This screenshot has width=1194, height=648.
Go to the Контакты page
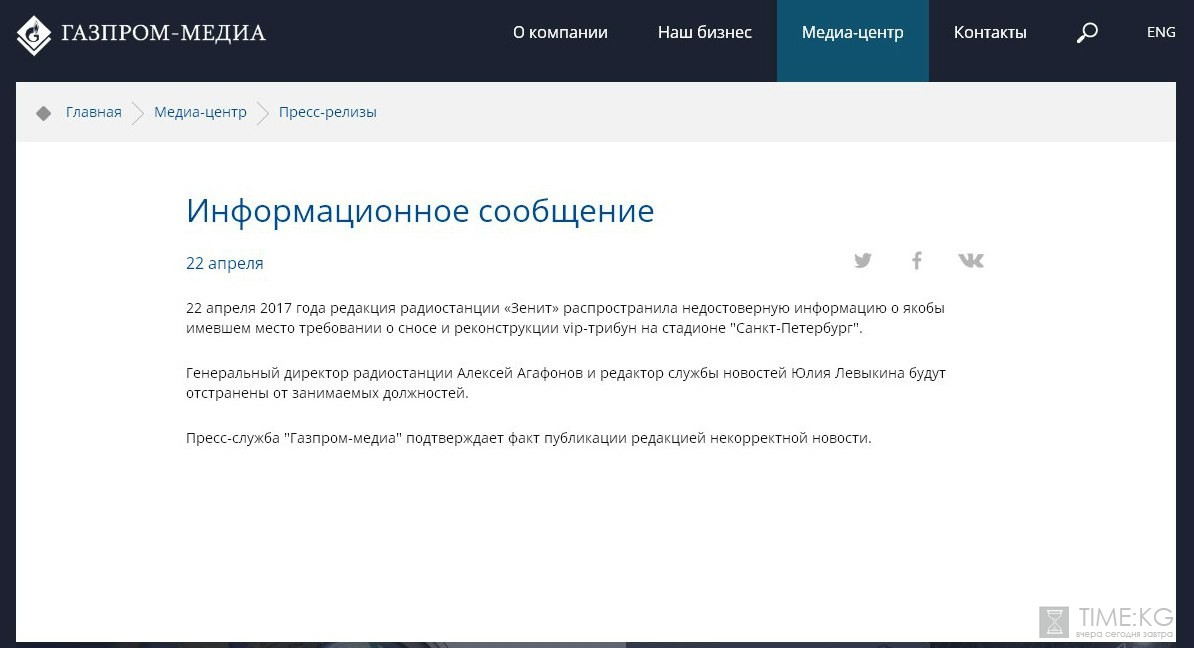coord(990,33)
